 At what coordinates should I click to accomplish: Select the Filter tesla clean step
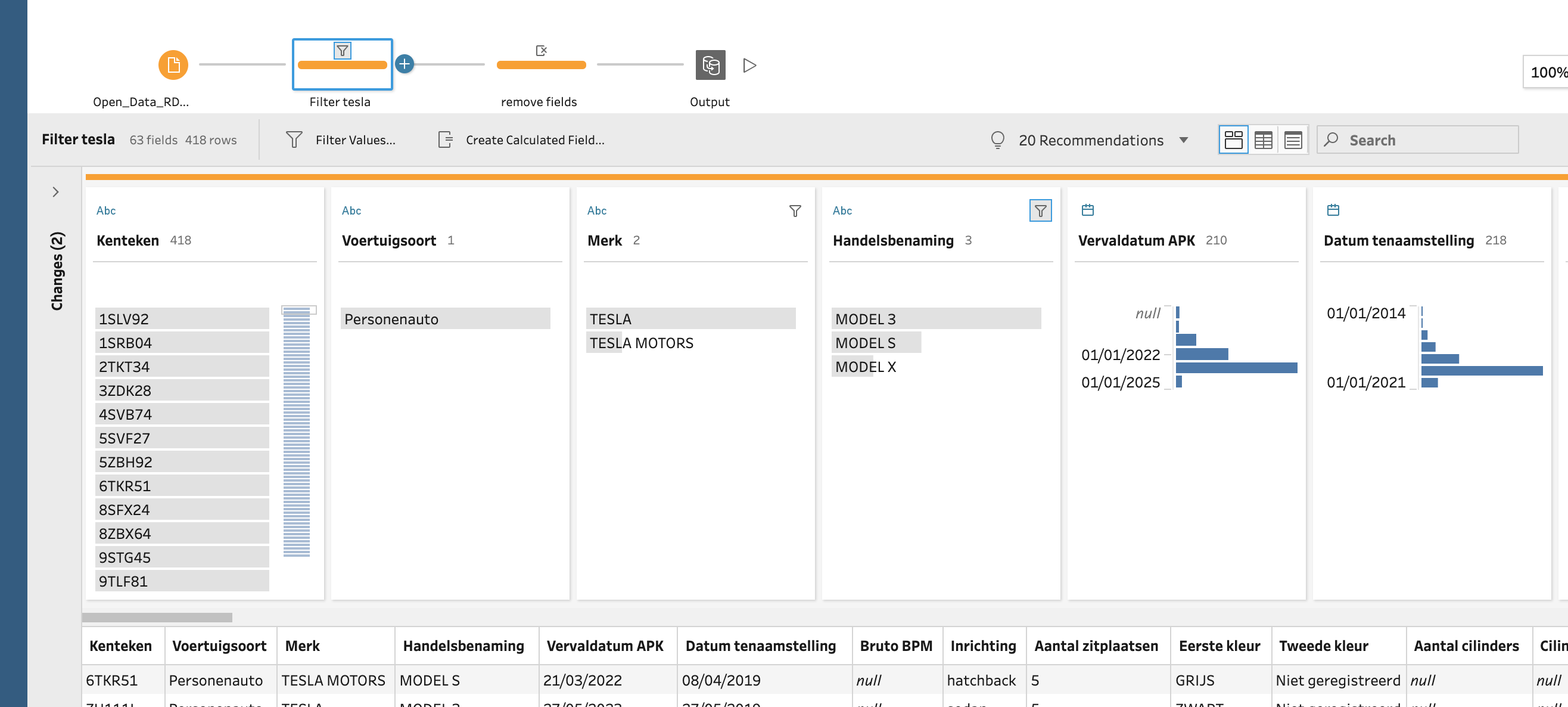click(x=342, y=64)
